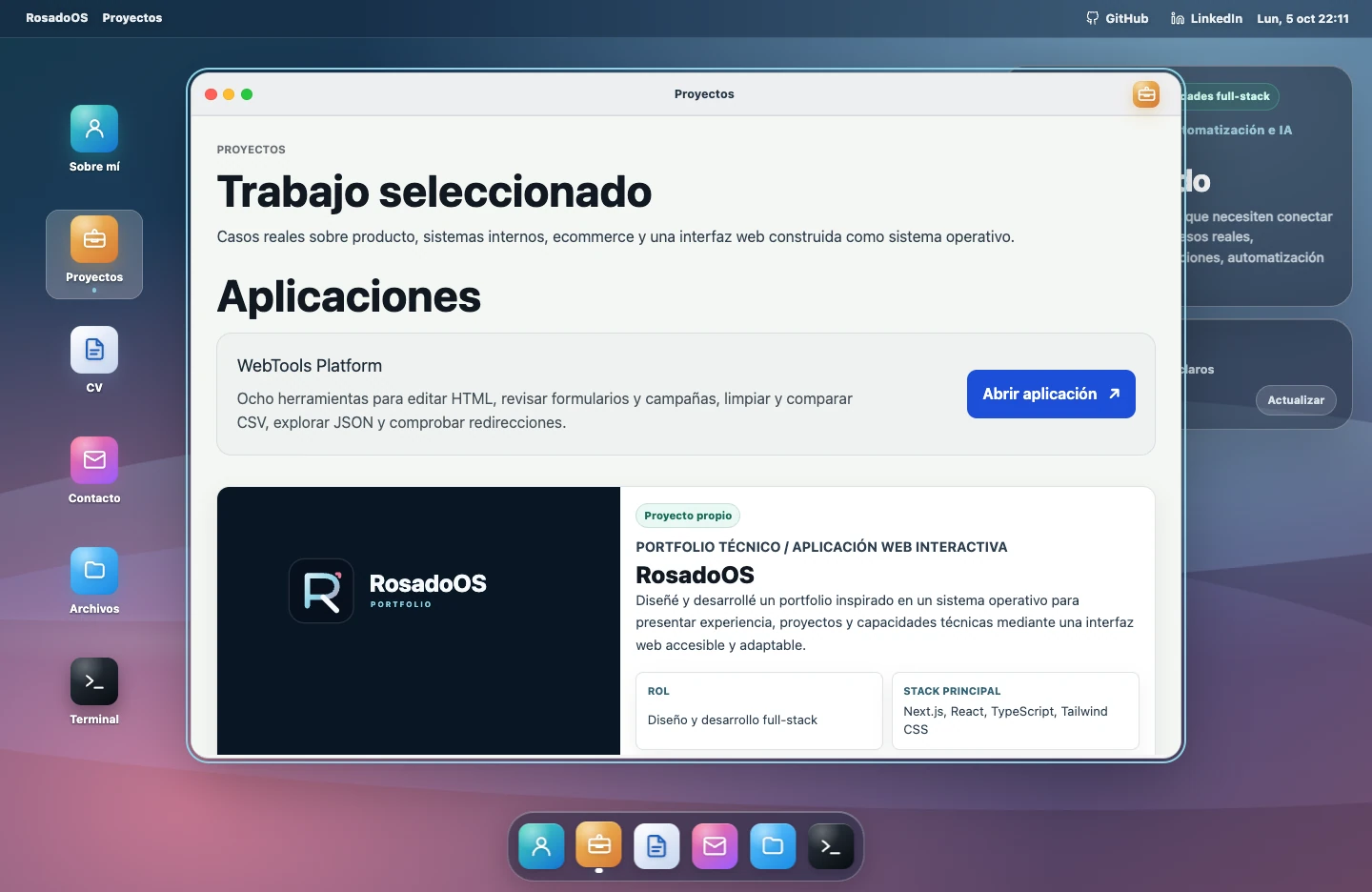
Task: Click the "Aplicaciones" heading
Action: [349, 296]
